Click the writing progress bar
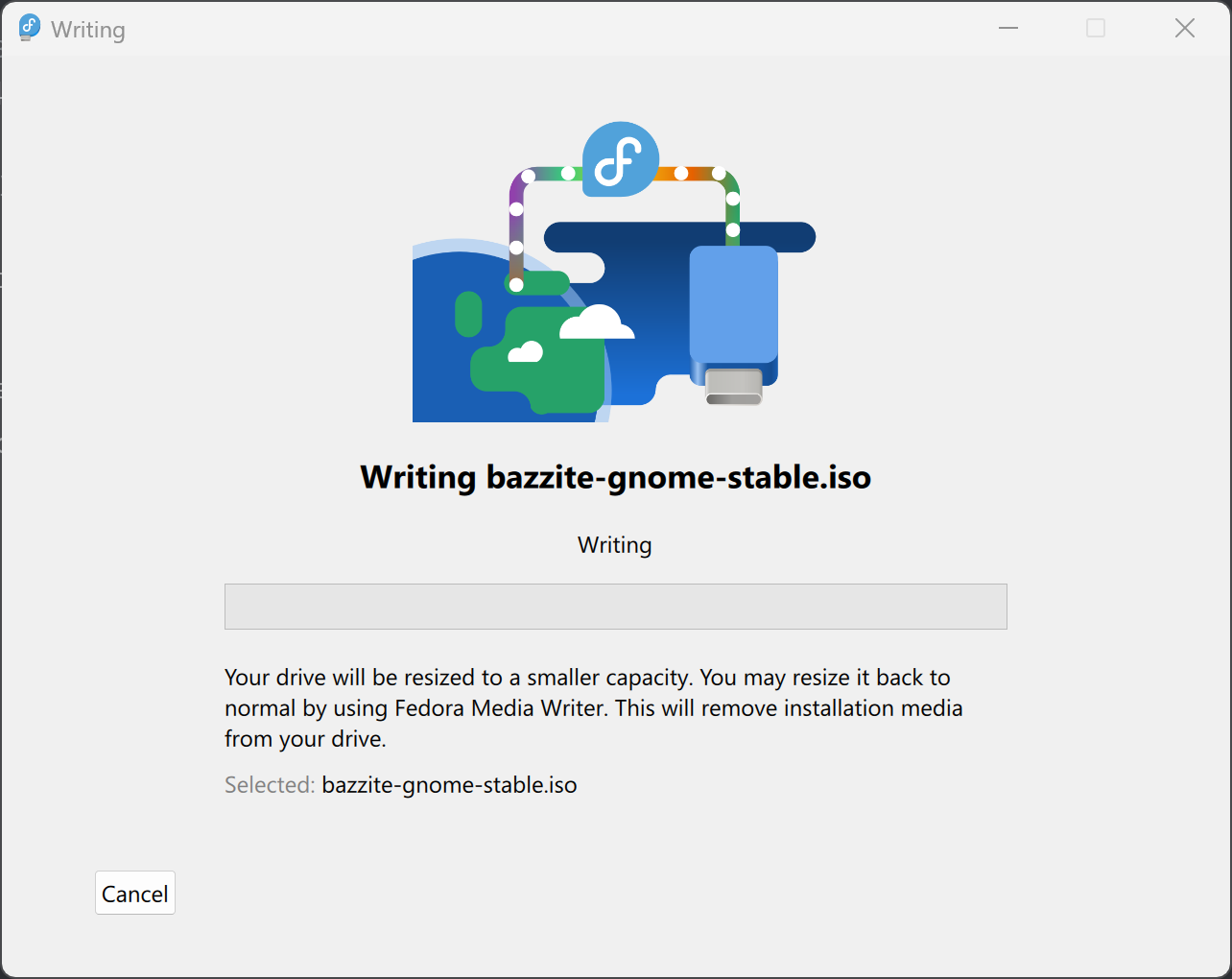 [616, 607]
